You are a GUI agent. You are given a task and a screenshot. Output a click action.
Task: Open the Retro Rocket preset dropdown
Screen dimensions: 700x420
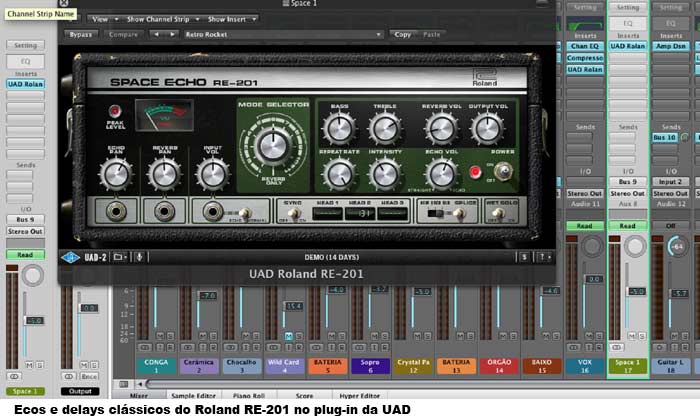(x=283, y=34)
